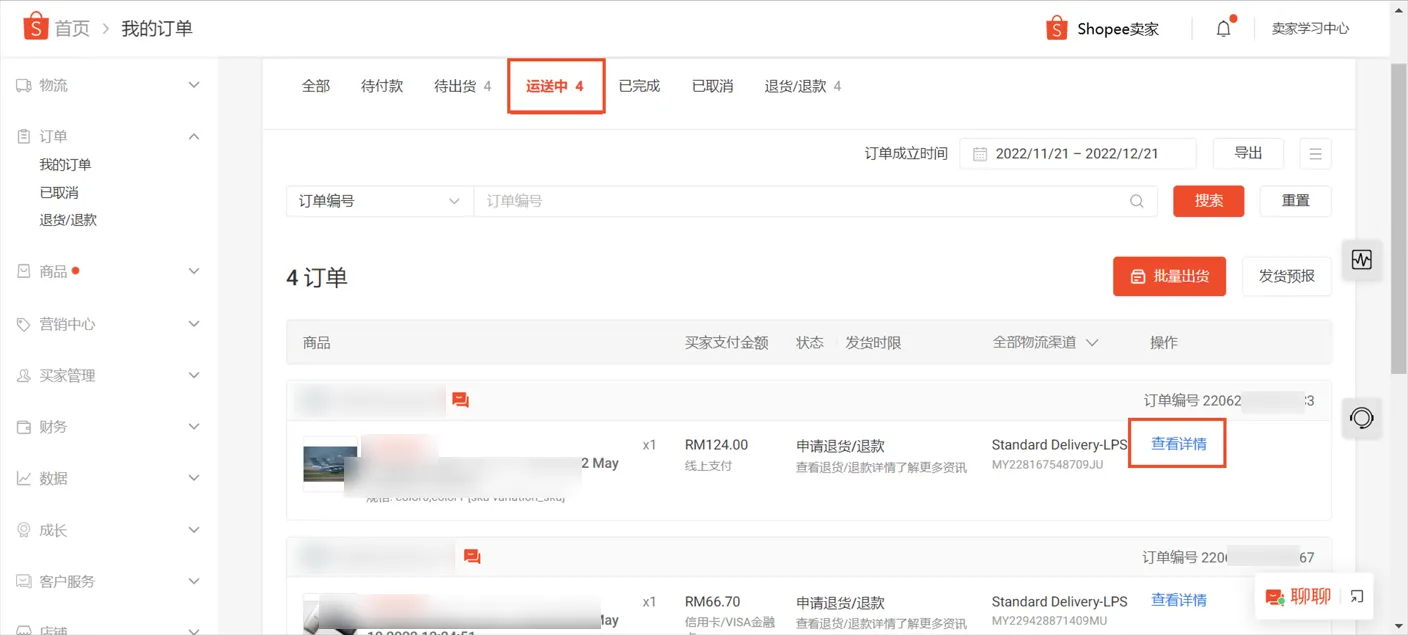Click the calendar icon in date range field

coord(978,153)
